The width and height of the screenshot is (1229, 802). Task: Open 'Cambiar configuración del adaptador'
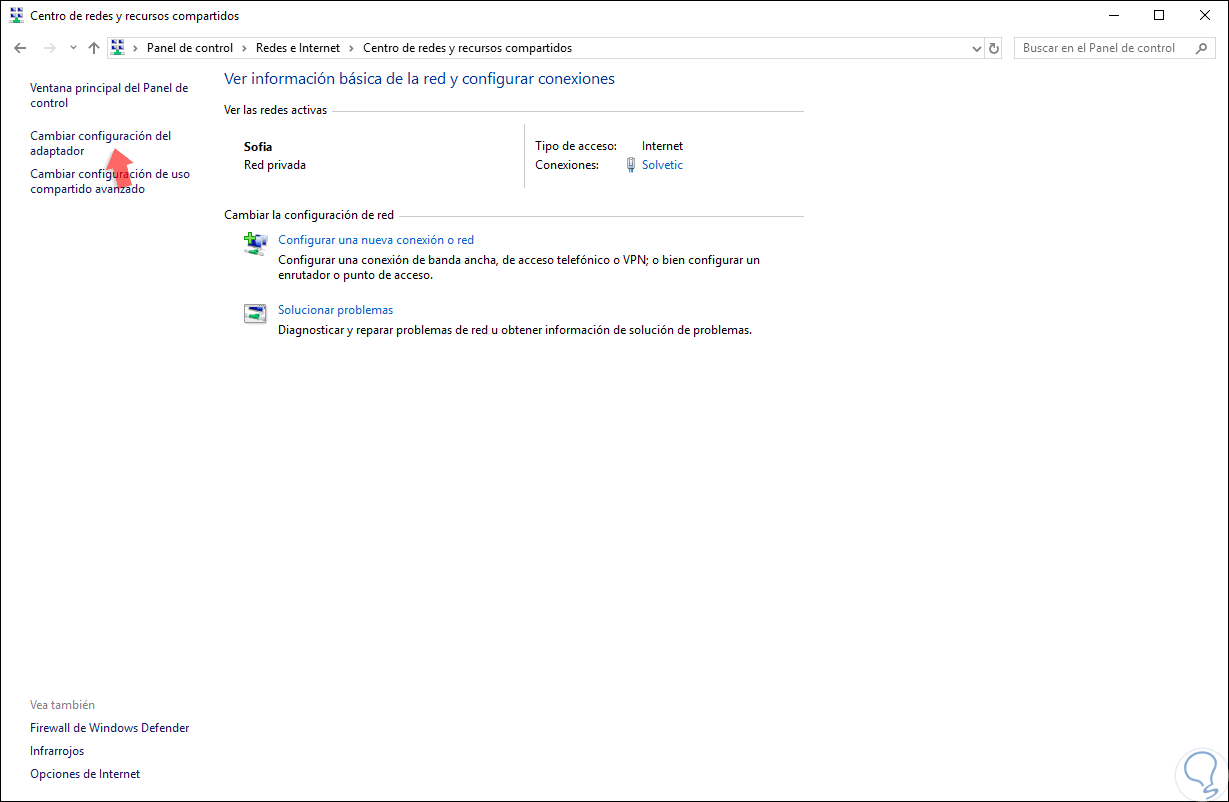coord(100,143)
